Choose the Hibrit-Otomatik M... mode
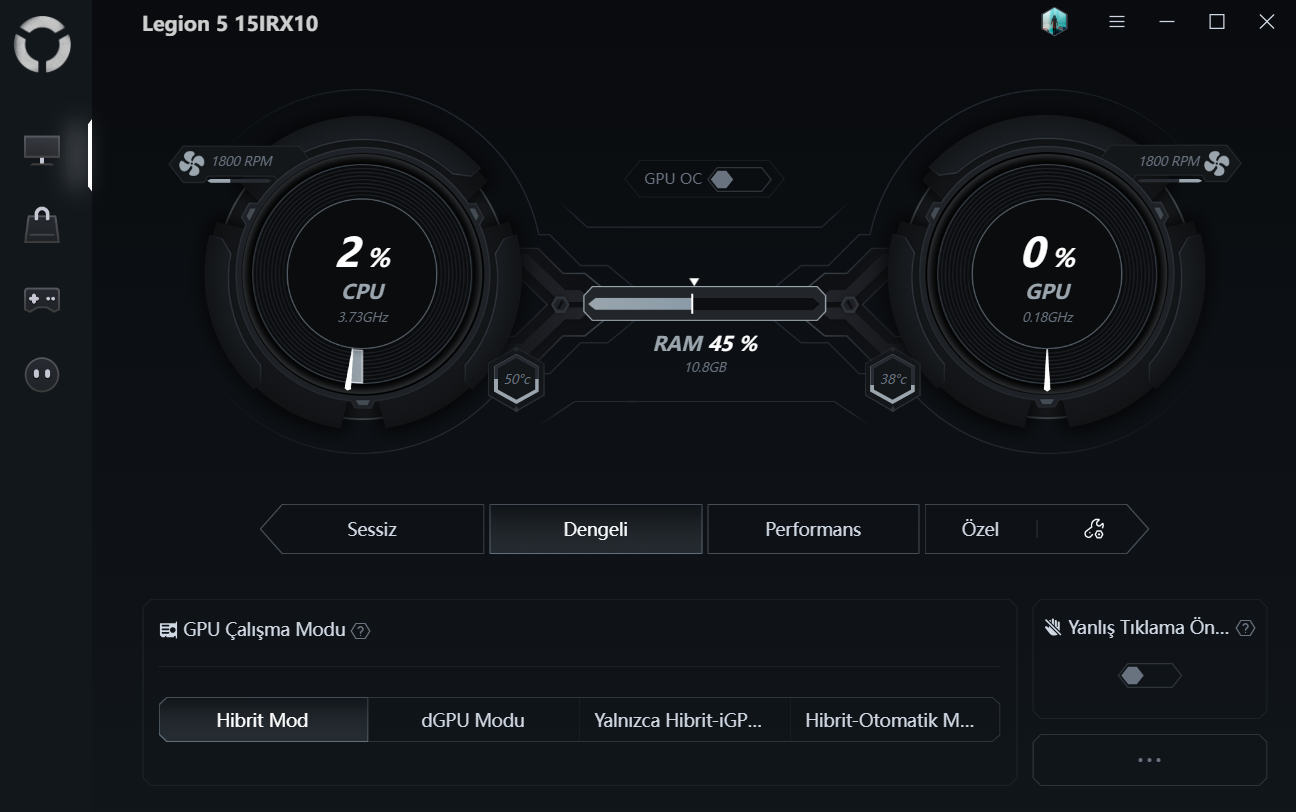 tap(895, 720)
